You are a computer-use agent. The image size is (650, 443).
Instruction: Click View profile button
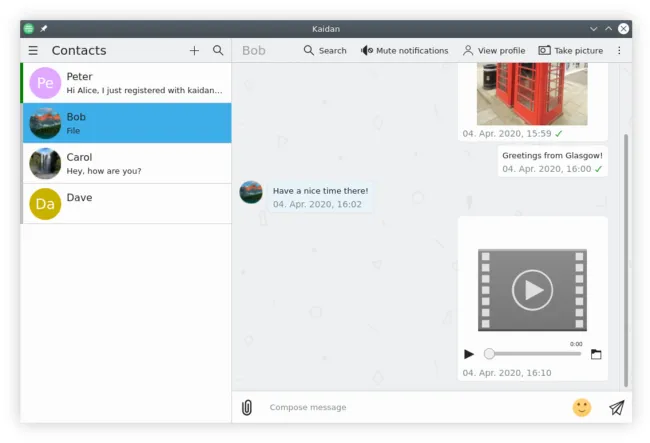coord(493,50)
